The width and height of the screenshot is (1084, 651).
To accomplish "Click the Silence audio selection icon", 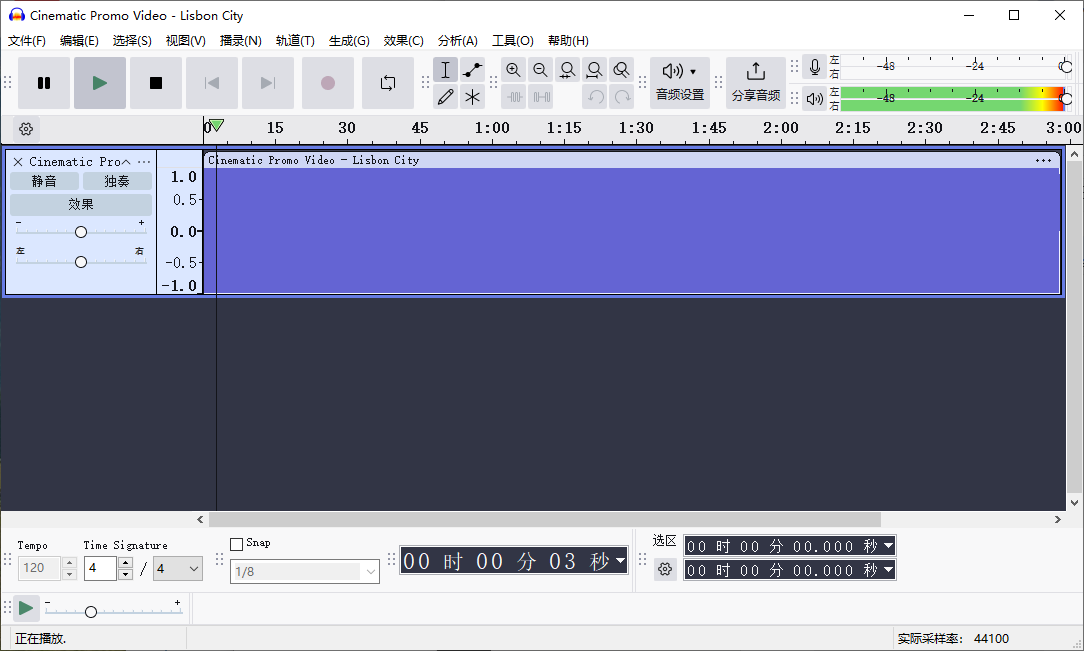I will coord(541,96).
